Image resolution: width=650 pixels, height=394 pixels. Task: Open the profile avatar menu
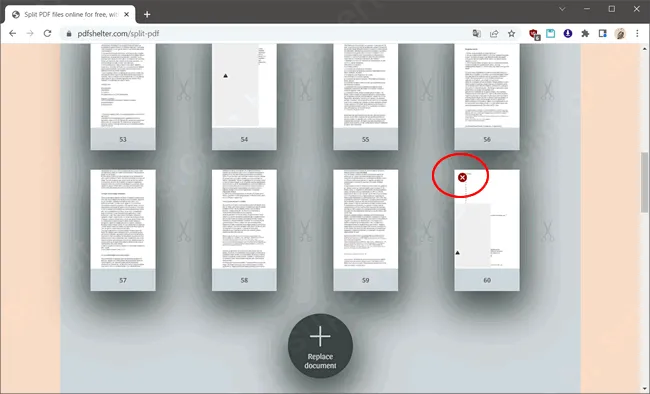[620, 34]
